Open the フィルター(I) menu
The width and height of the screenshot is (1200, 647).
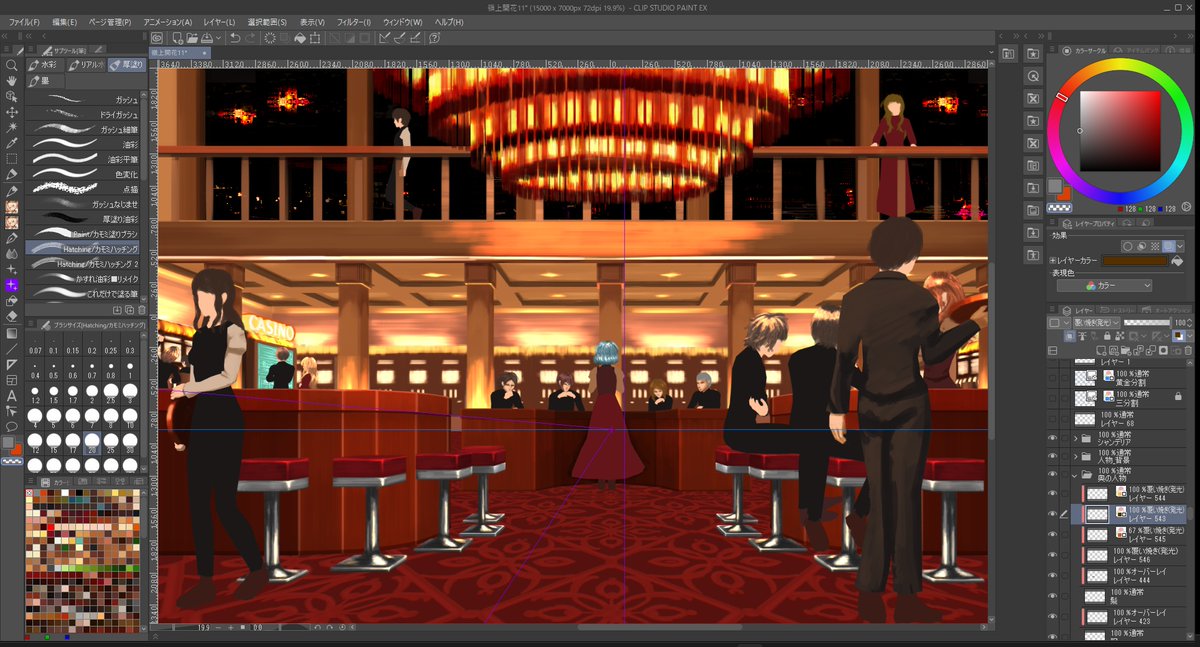353,22
